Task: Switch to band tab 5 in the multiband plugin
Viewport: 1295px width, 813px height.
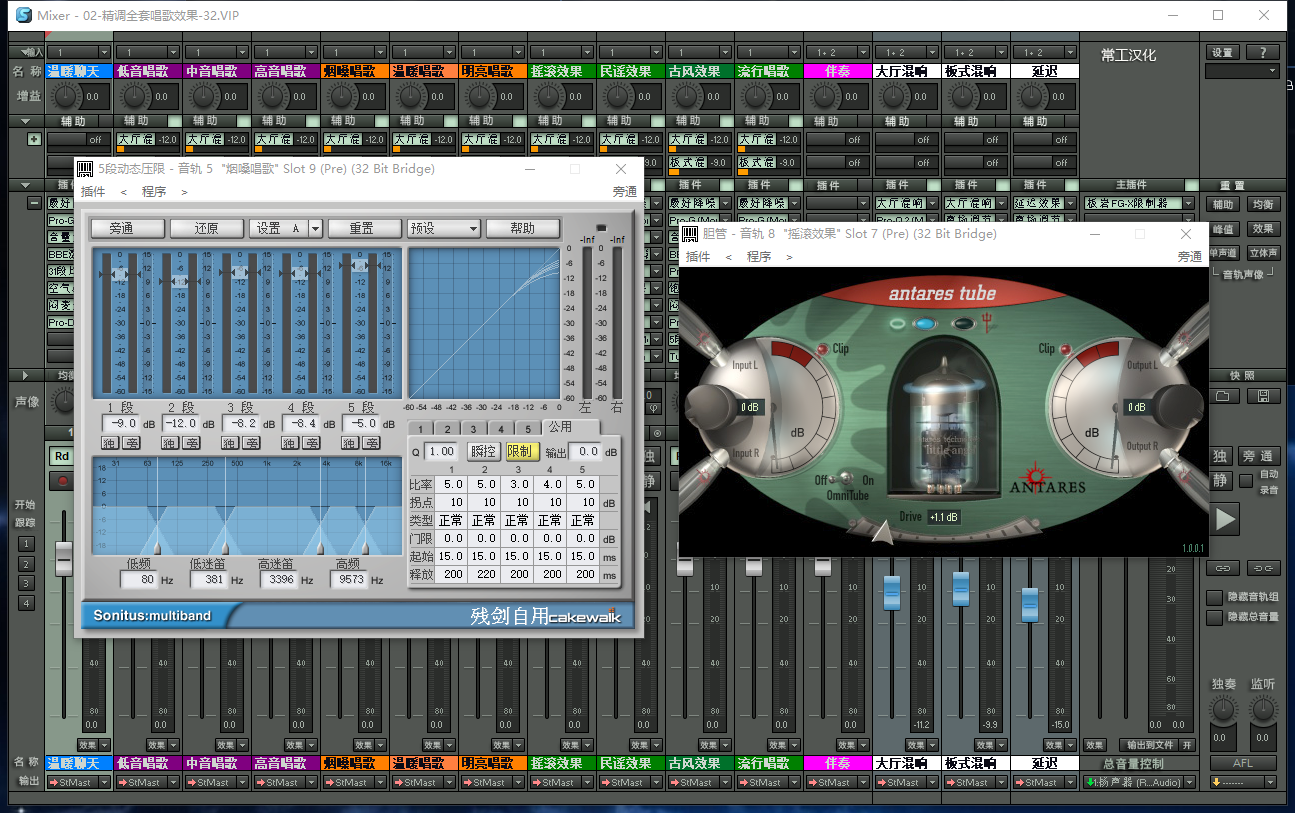Action: point(529,429)
